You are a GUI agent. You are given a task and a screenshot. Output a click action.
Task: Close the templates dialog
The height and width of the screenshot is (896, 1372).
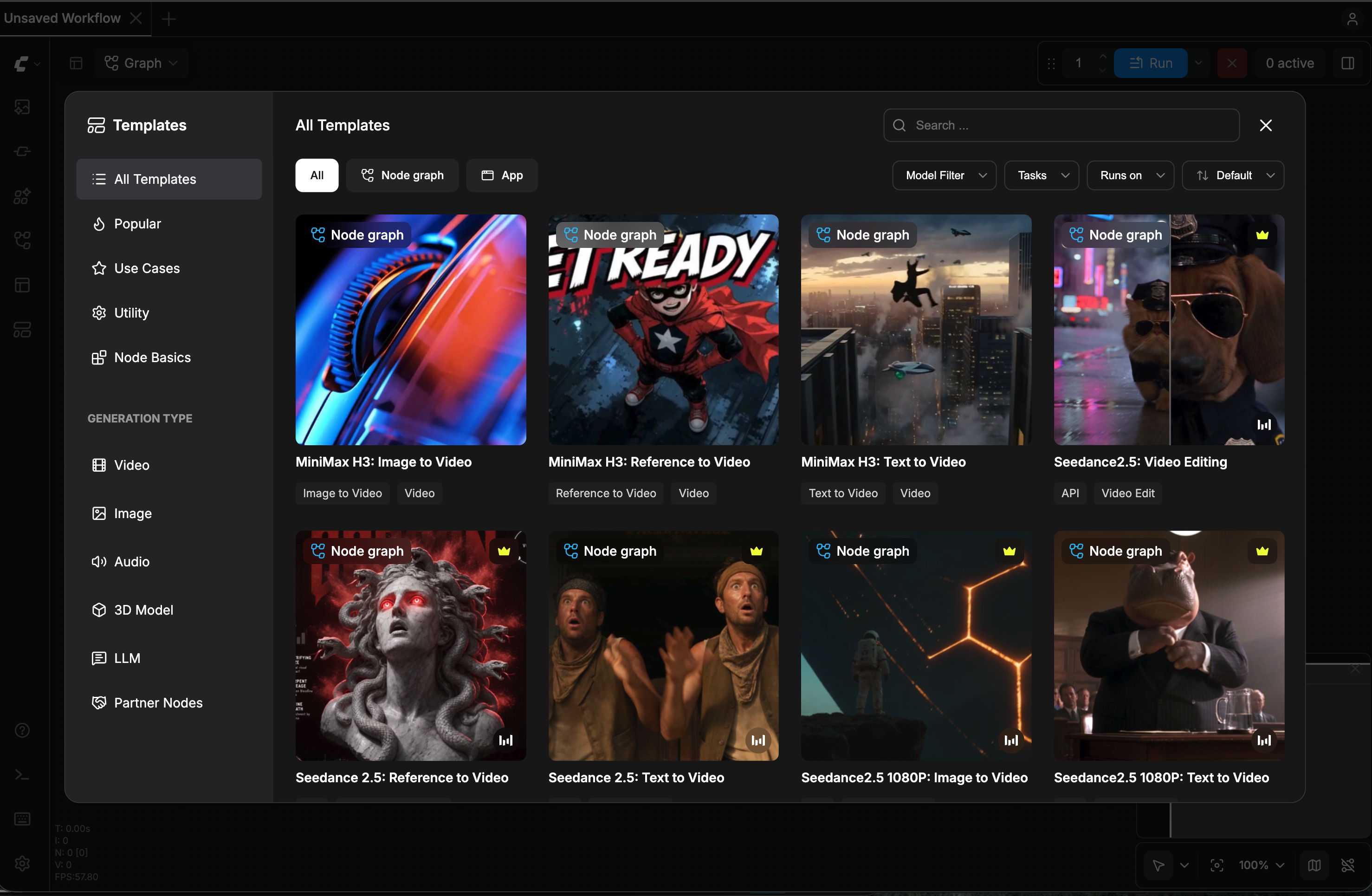1265,125
